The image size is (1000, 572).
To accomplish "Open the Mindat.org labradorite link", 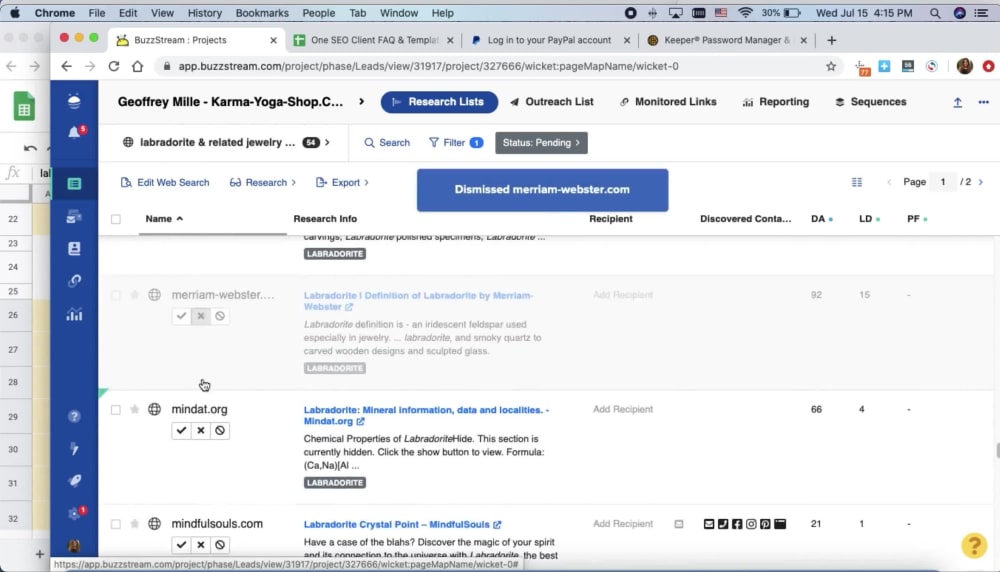I will pyautogui.click(x=426, y=415).
